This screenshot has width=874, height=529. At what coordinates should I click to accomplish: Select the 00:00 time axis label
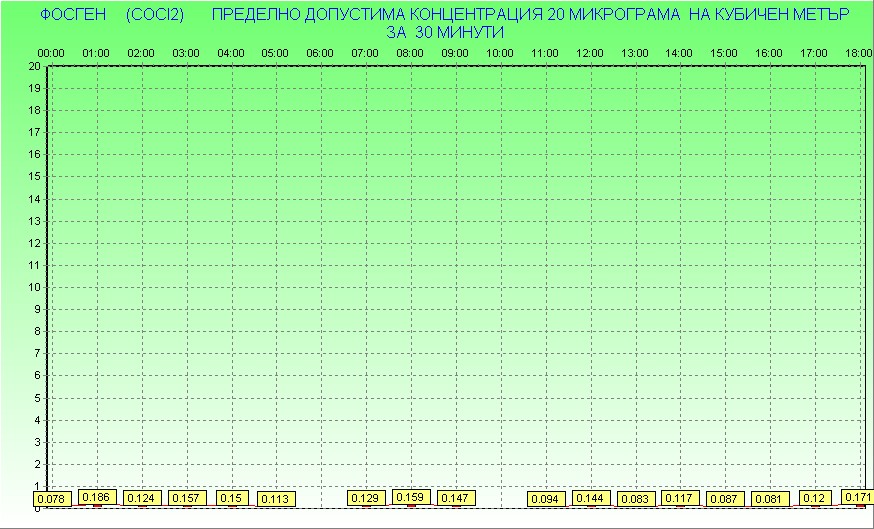click(x=51, y=53)
